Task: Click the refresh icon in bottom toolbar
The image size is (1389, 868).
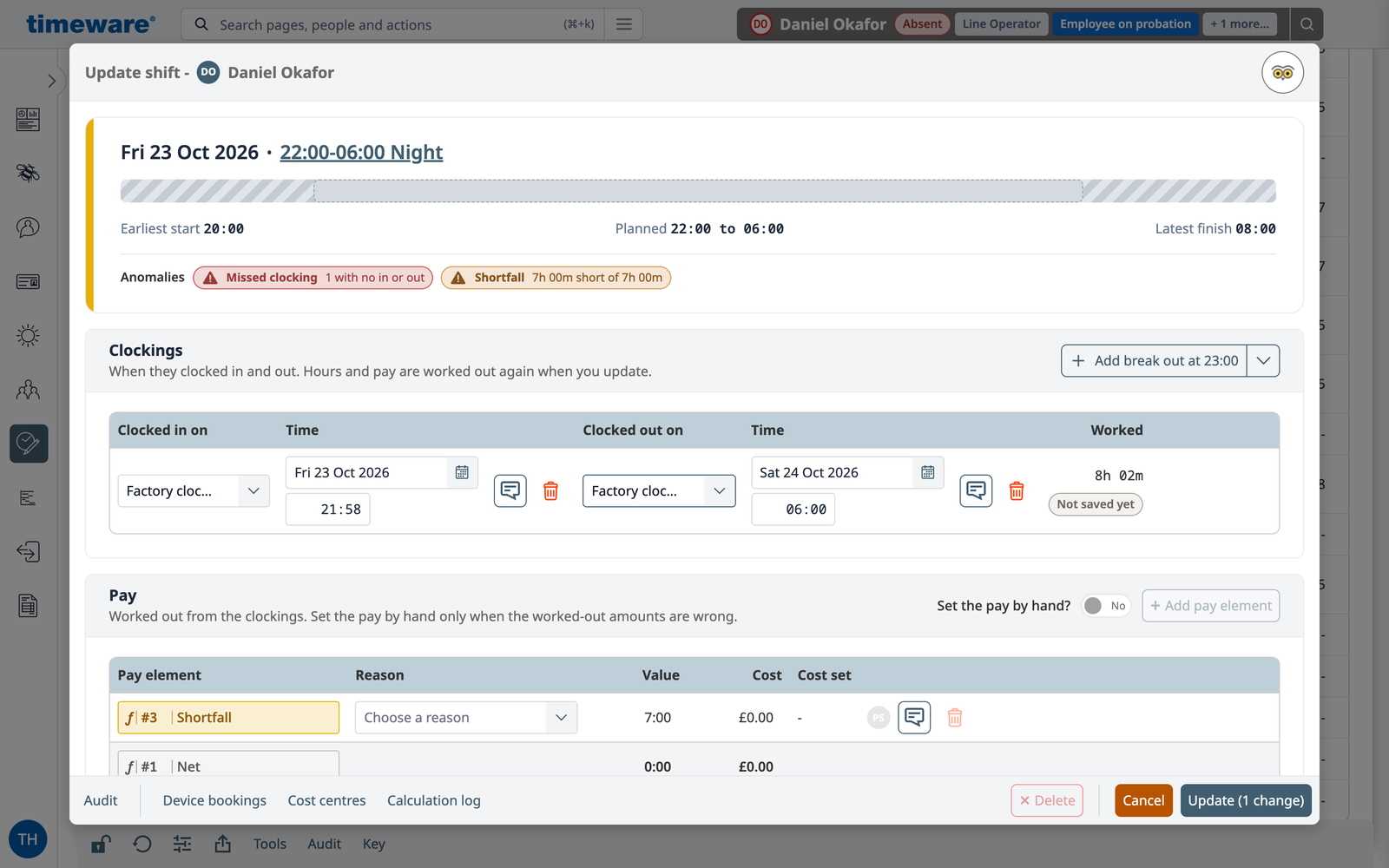Action: point(142,844)
